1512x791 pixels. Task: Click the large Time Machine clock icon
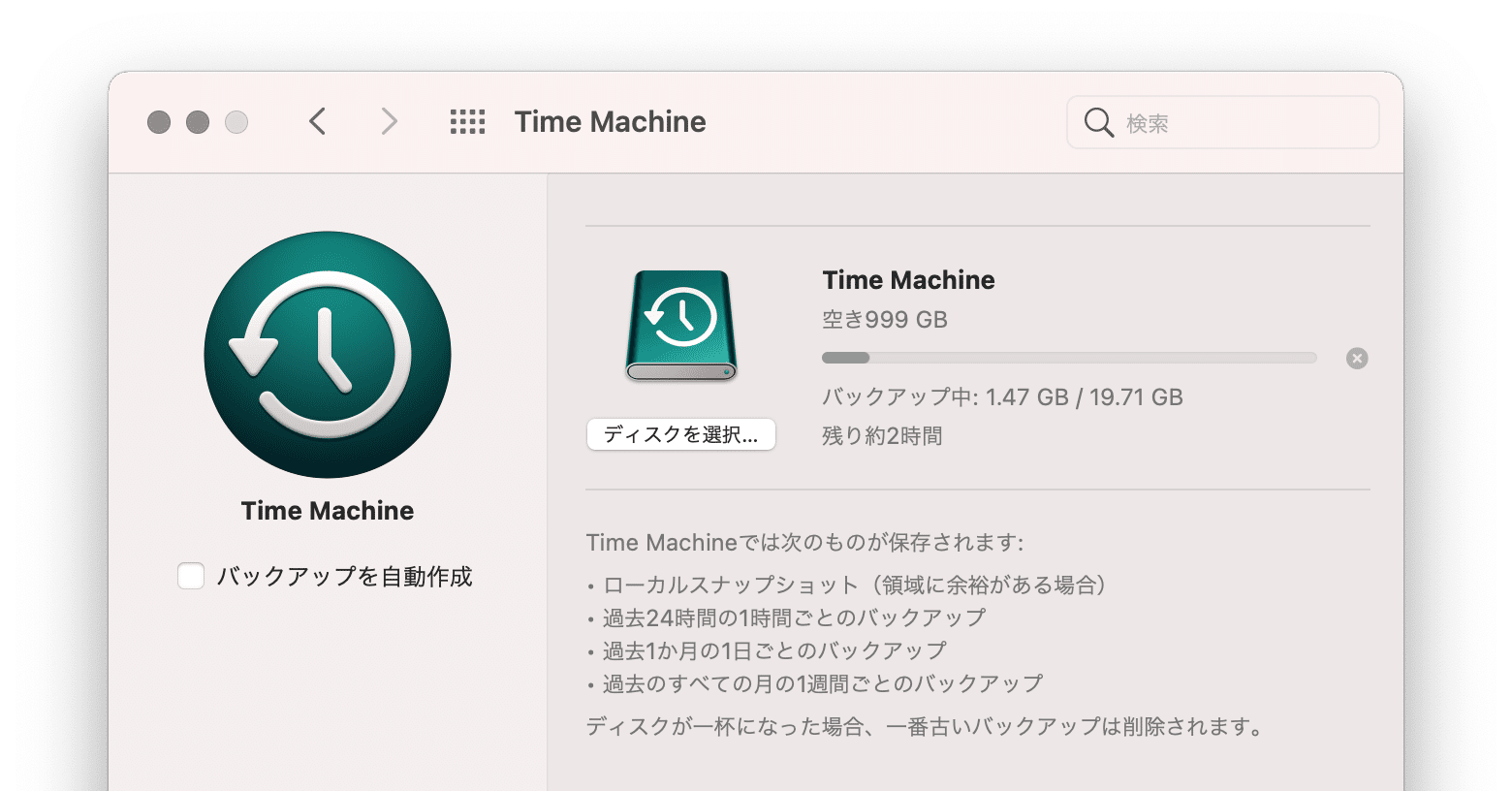[327, 355]
